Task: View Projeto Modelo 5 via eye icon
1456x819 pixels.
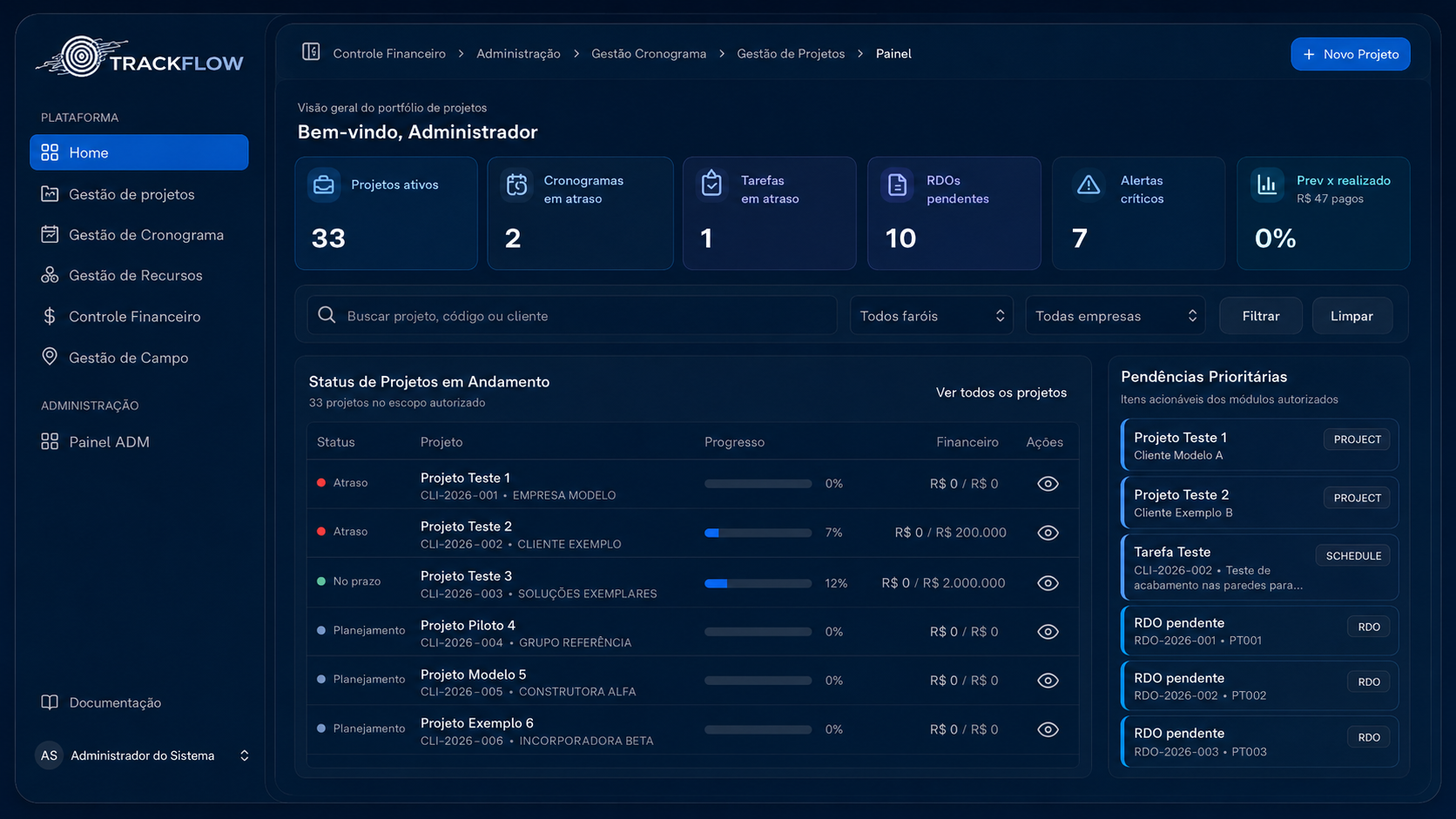Action: tap(1048, 681)
